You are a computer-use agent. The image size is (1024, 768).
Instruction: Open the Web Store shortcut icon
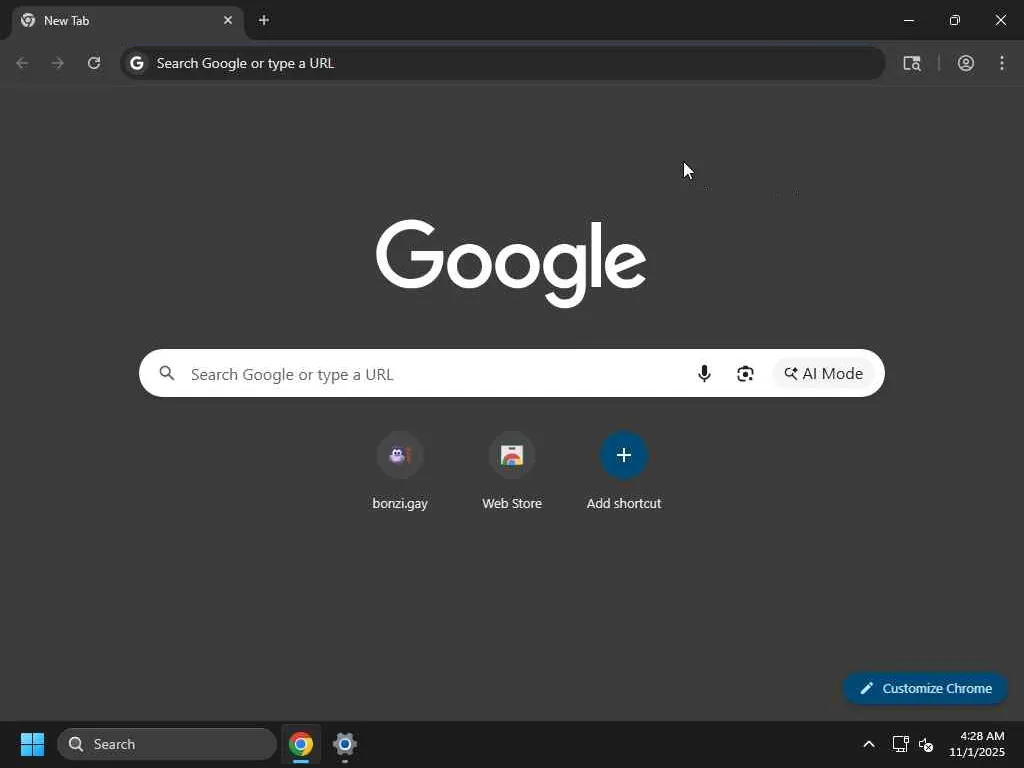[512, 455]
